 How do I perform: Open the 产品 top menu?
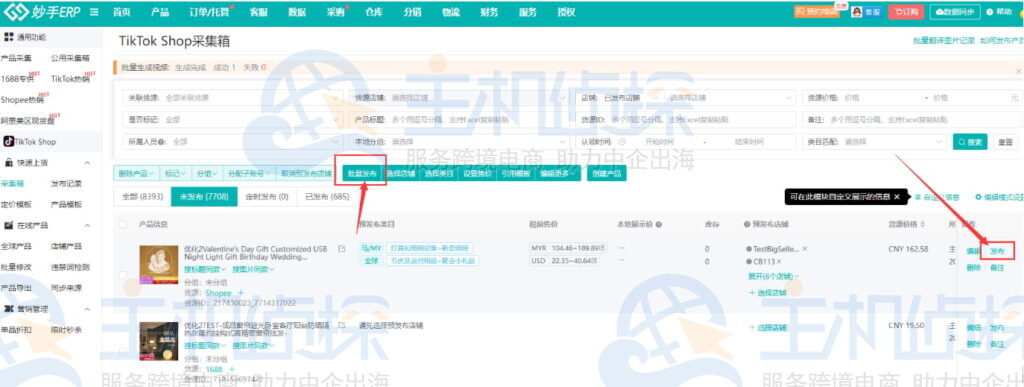(160, 12)
